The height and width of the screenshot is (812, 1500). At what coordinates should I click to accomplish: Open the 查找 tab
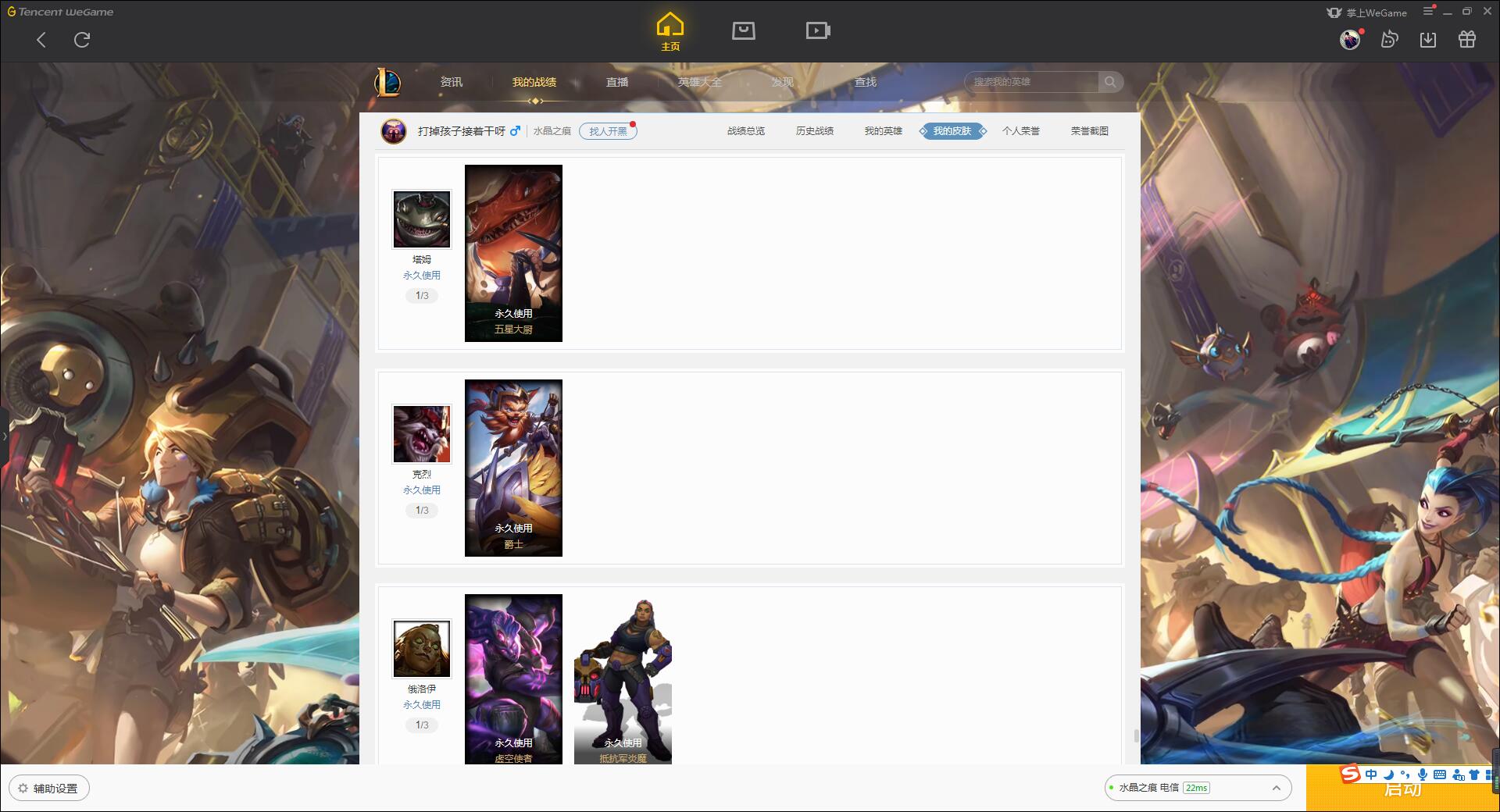[866, 82]
